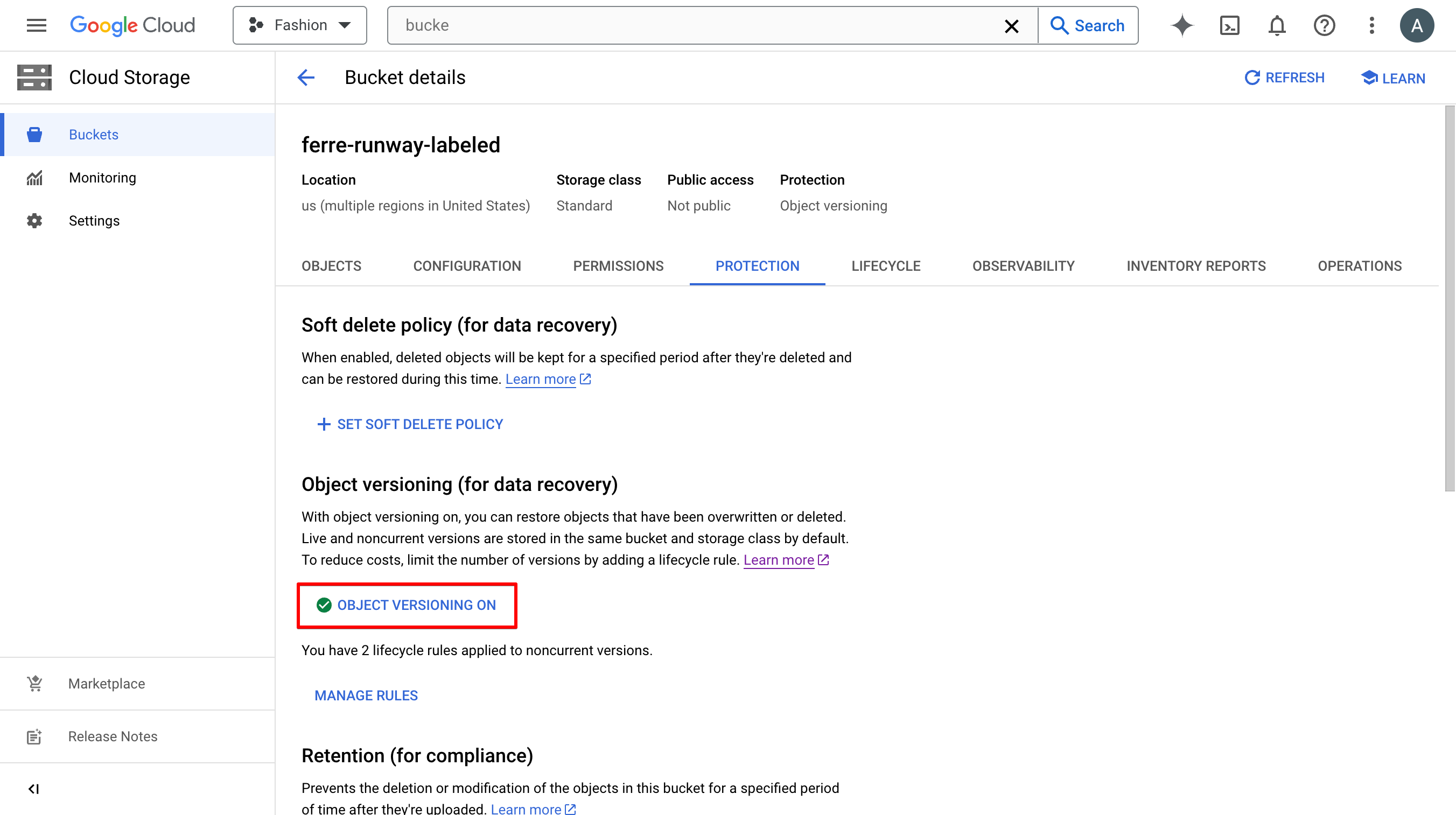Switch to the Configuration tab
Screen dimensions: 1456x815
467,266
